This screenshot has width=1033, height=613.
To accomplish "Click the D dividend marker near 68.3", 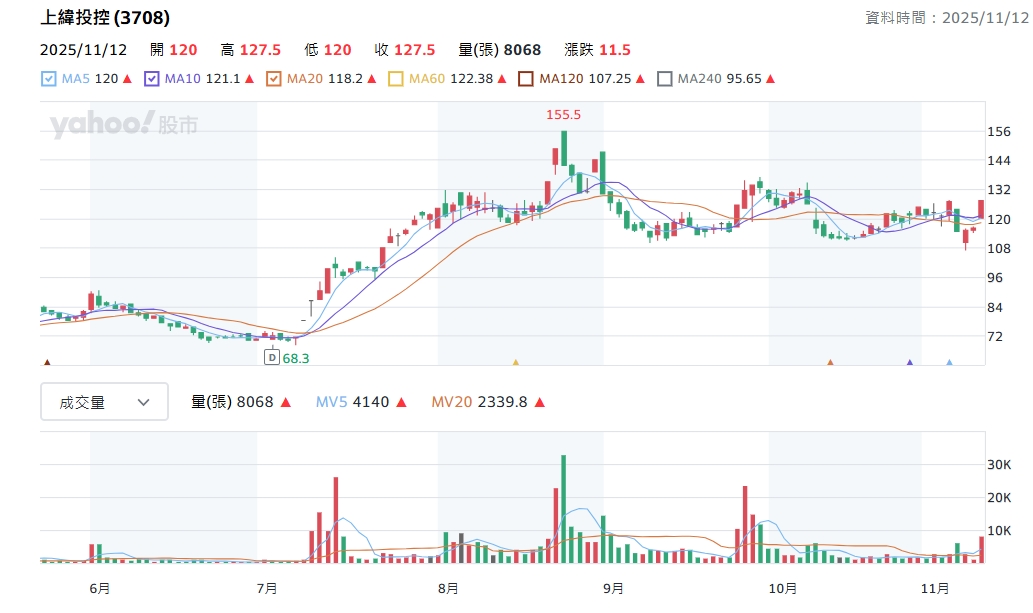I will click(x=271, y=357).
